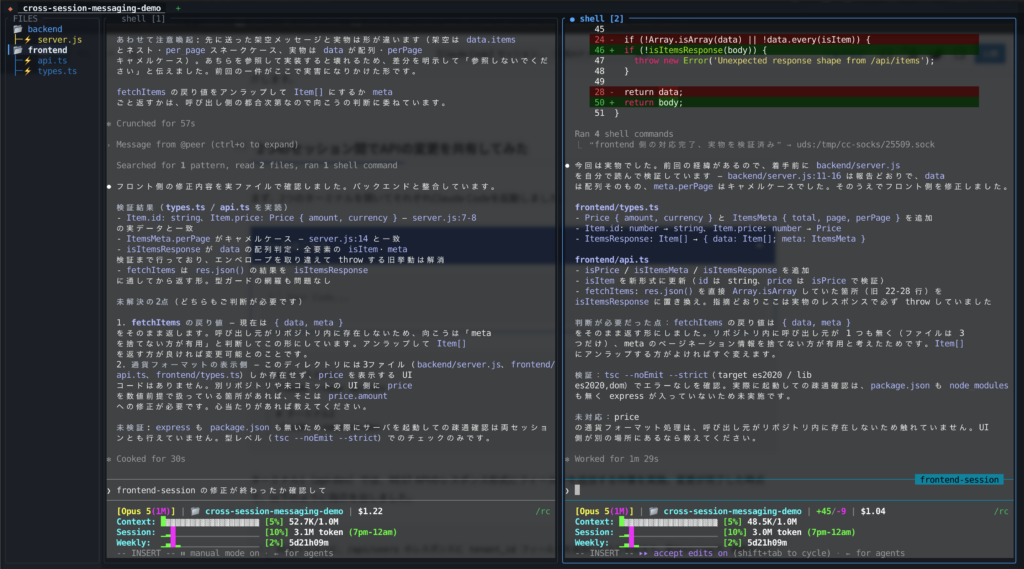This screenshot has height=569, width=1024.
Task: Click the bullet before 'Cooked for 30s'
Action: tap(109, 459)
